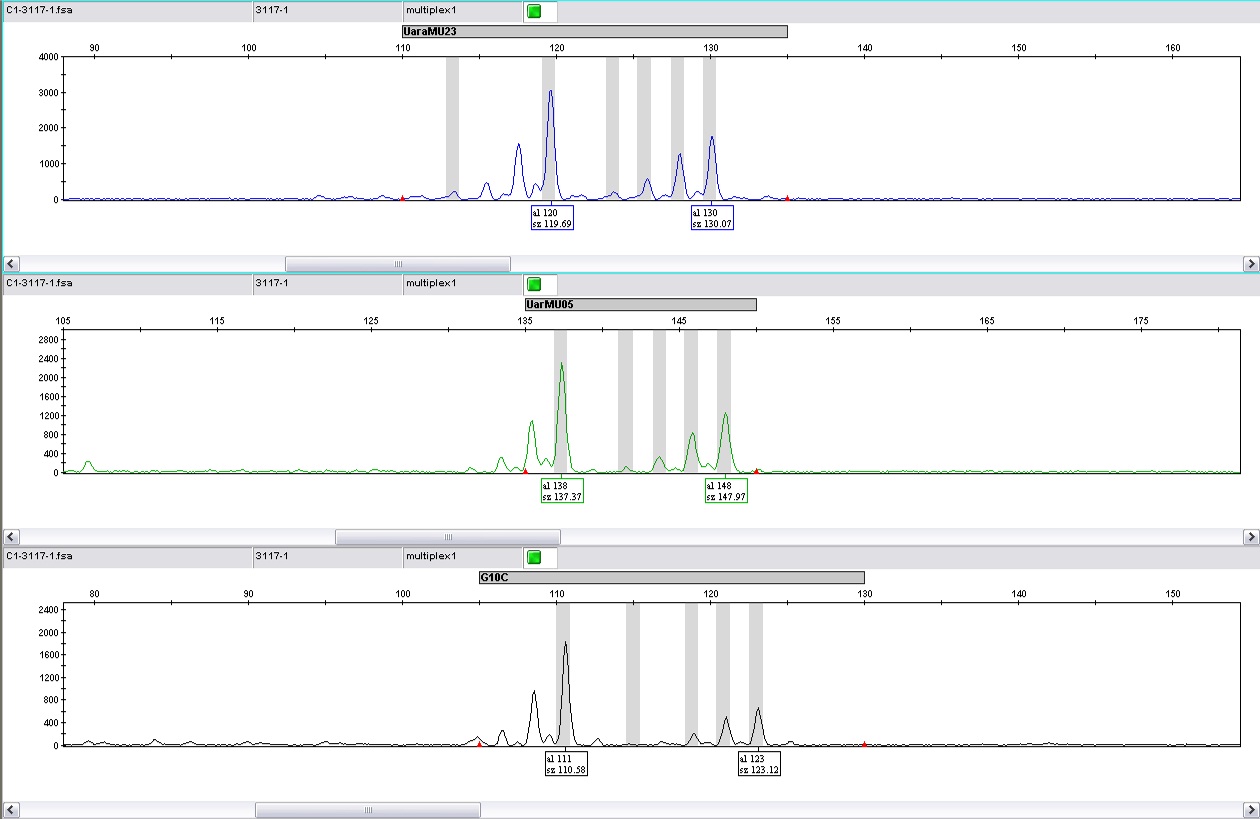Select the G10C marker range bar
1260x819 pixels.
tap(671, 578)
